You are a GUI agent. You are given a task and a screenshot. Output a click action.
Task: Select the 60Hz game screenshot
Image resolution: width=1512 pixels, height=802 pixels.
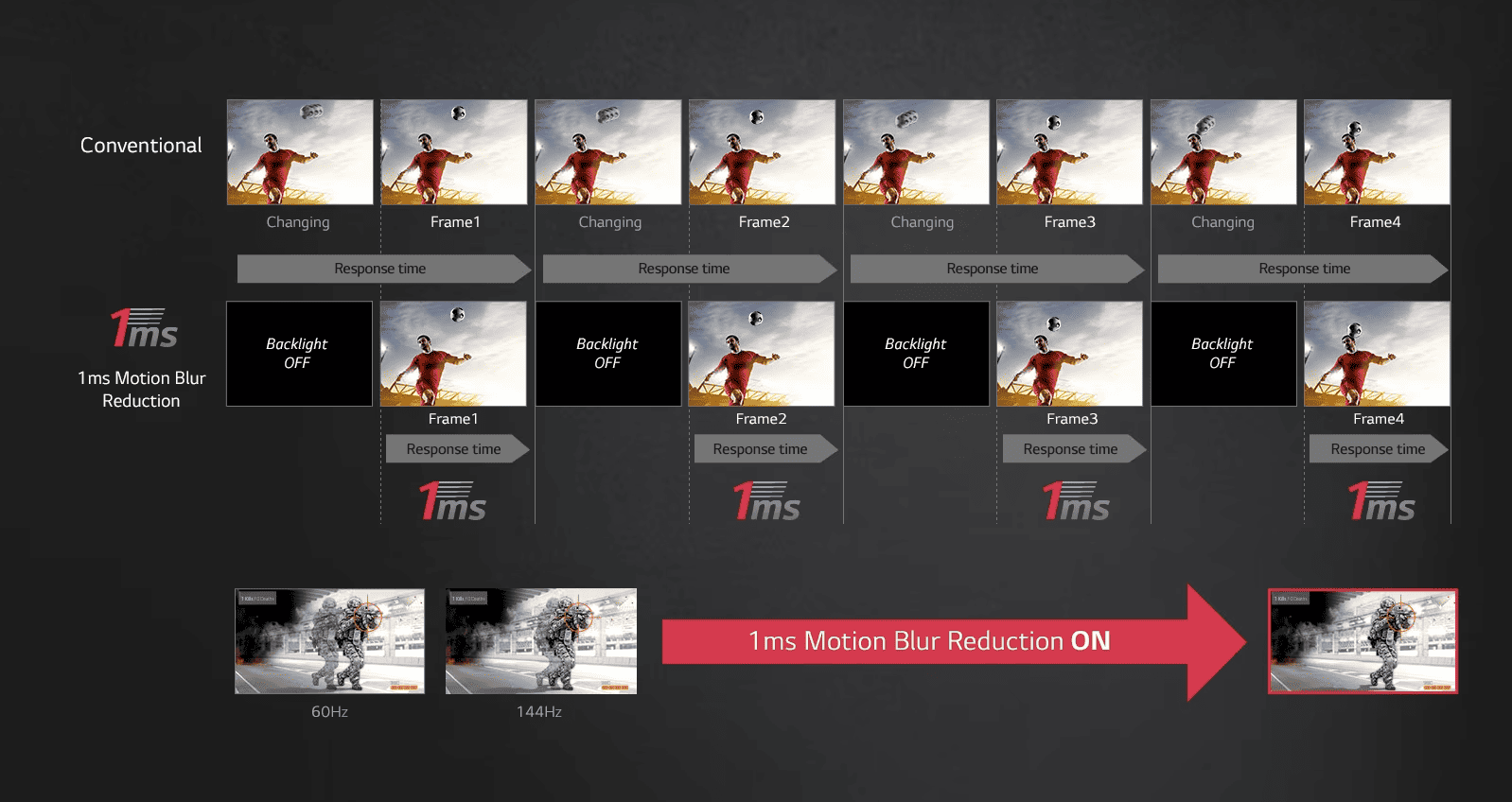pos(329,641)
